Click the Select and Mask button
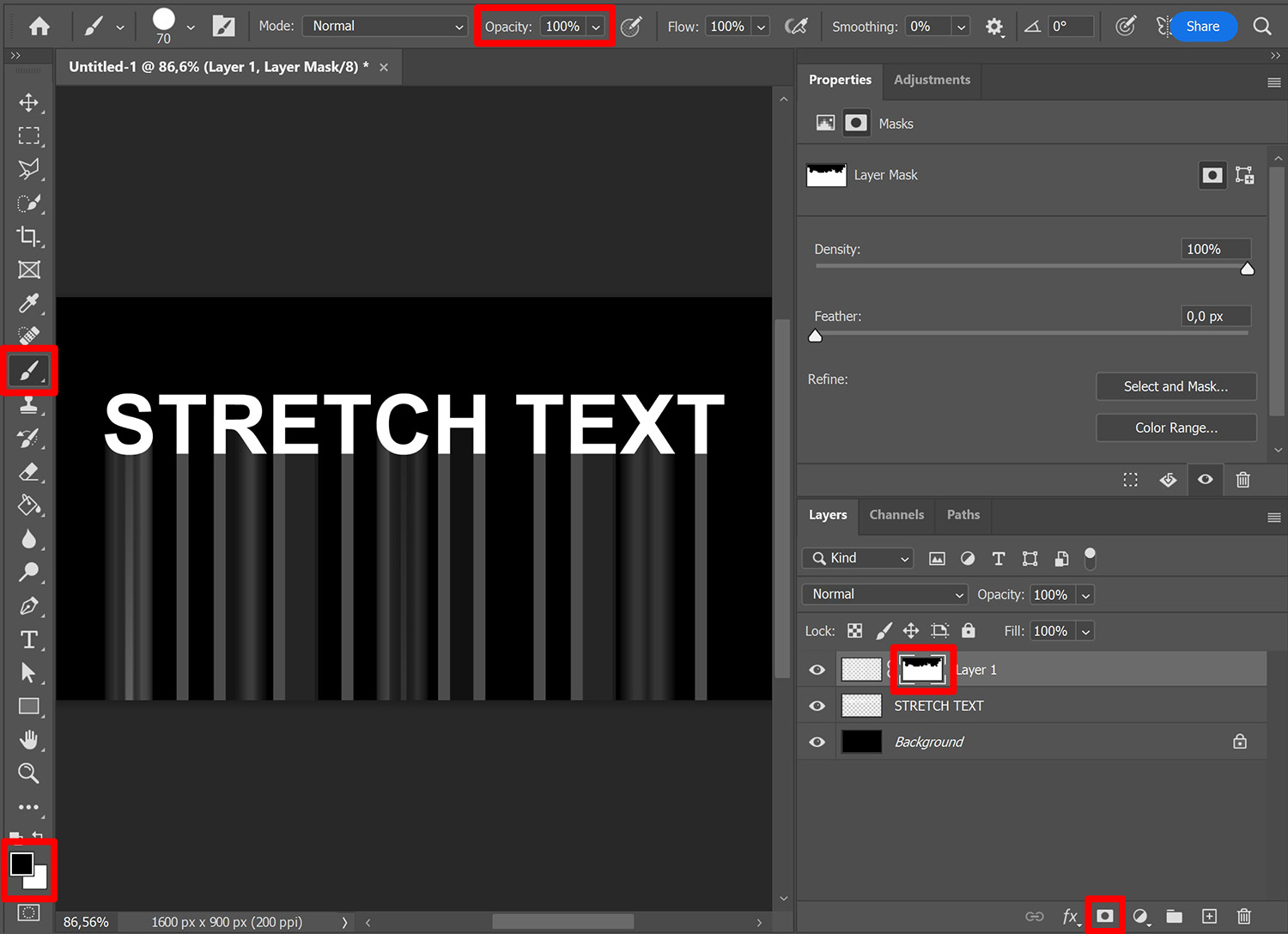This screenshot has height=934, width=1288. coord(1176,385)
